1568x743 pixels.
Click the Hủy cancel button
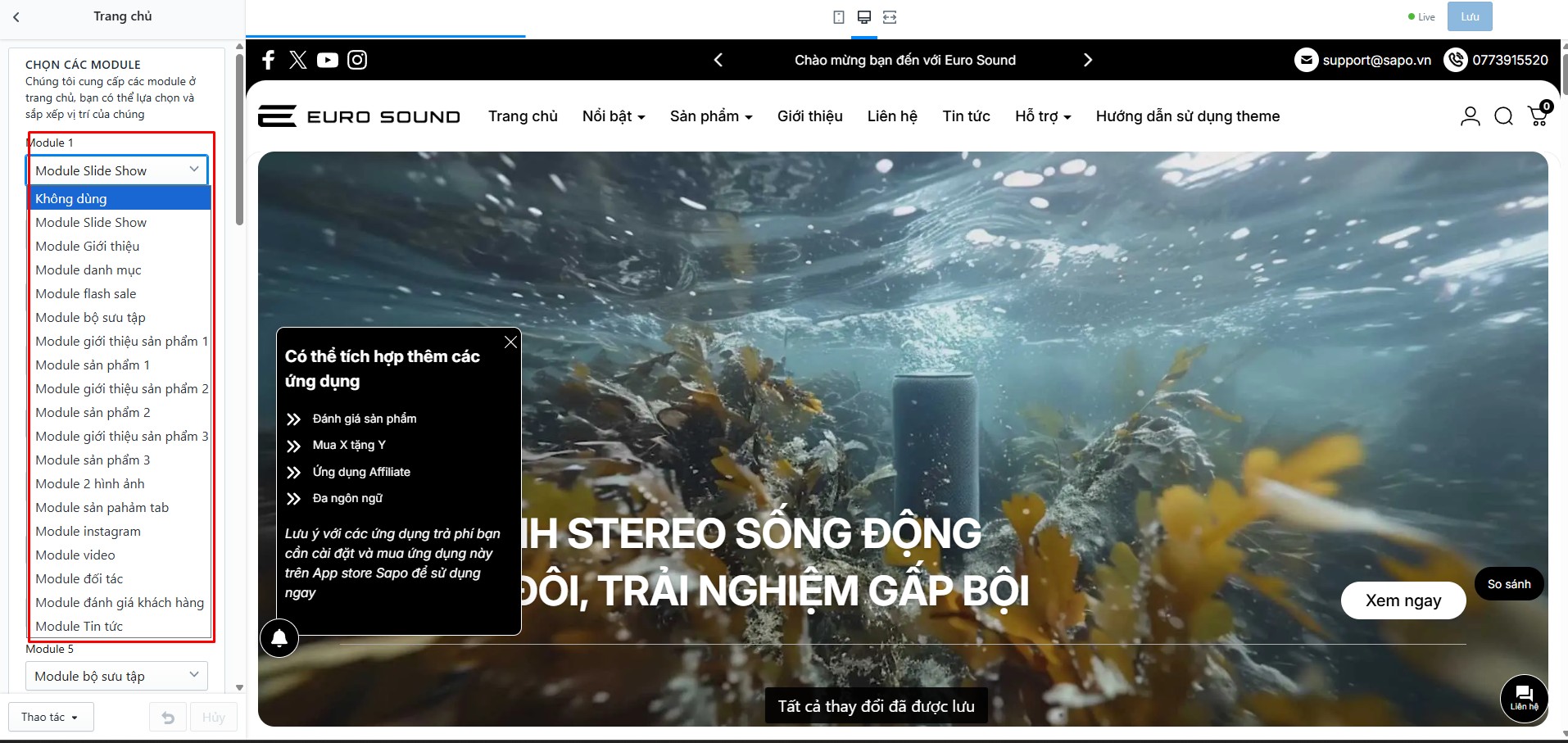214,718
